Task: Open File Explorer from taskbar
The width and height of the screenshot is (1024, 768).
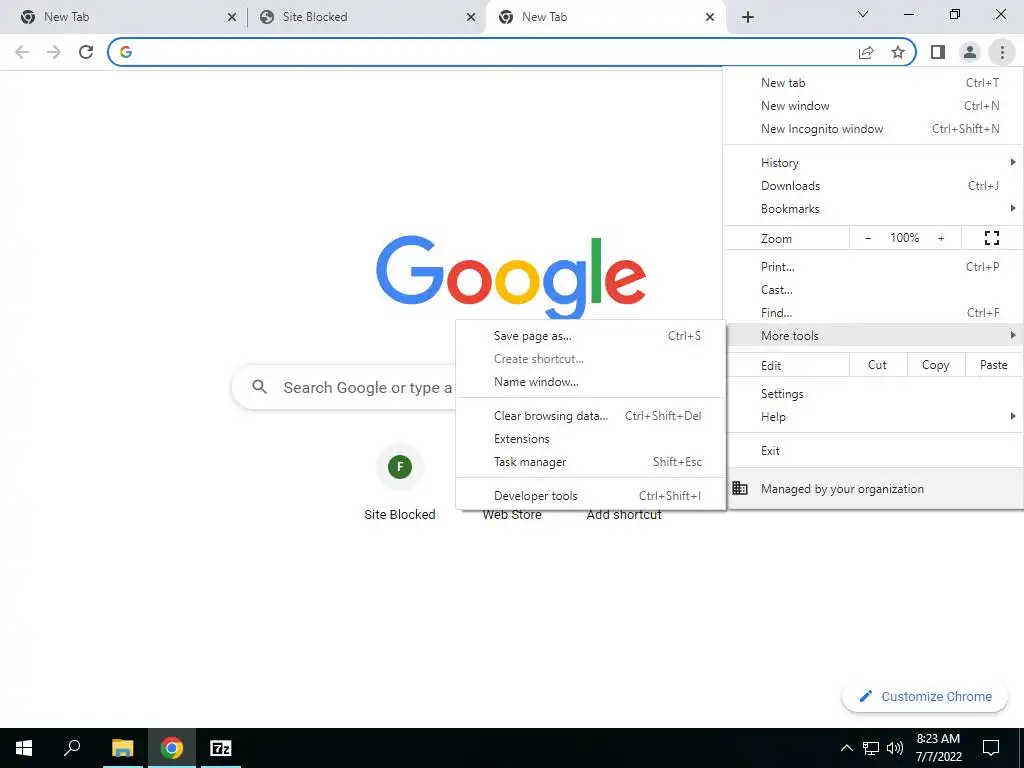Action: tap(123, 748)
